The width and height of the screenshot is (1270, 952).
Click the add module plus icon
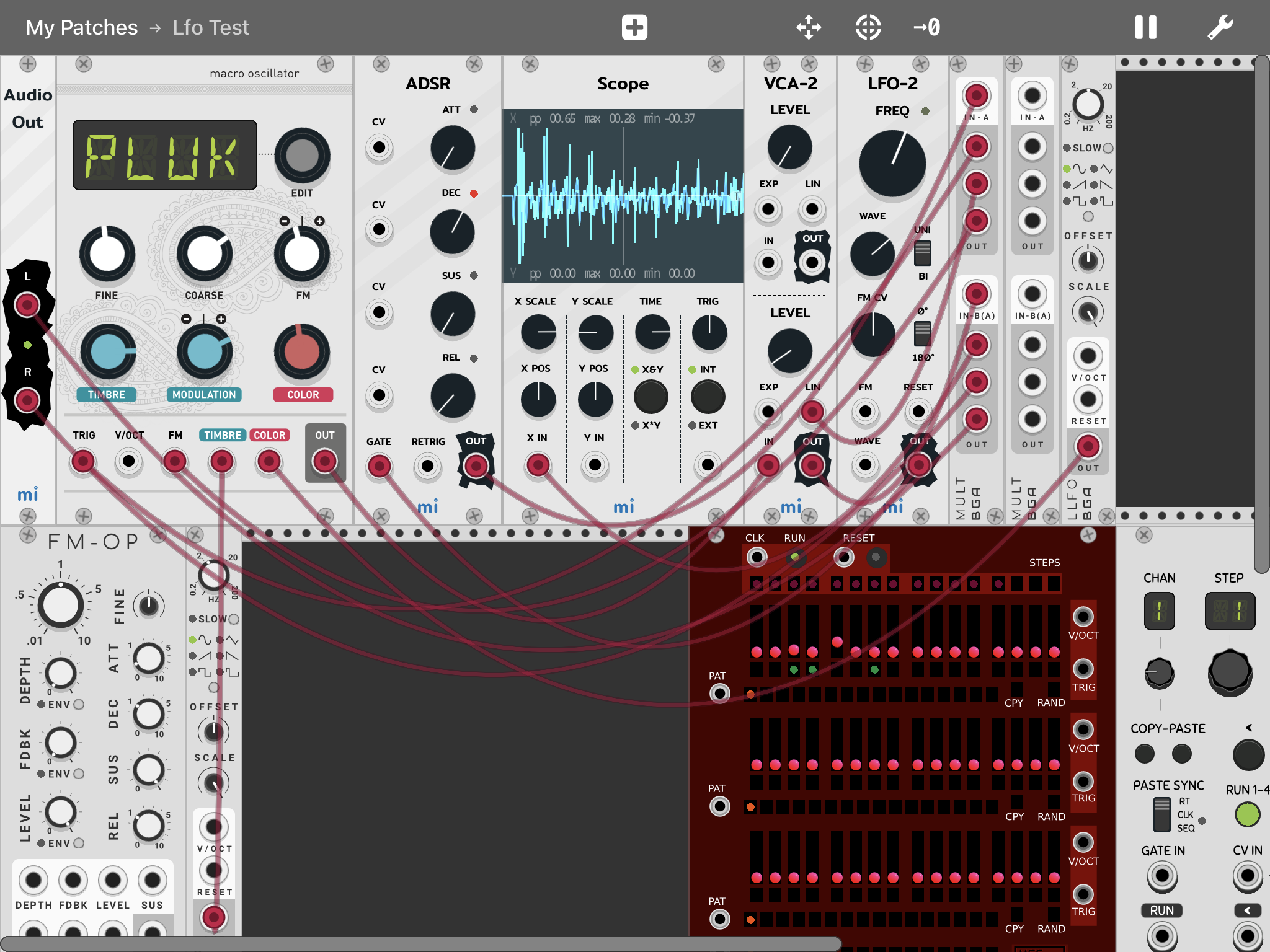click(x=634, y=28)
